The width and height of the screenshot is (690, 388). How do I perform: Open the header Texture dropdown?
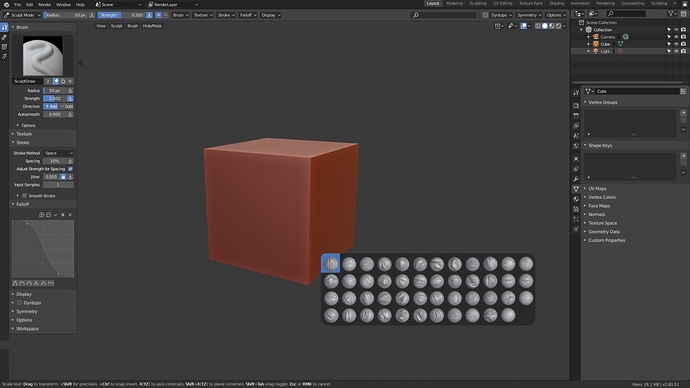[203, 15]
